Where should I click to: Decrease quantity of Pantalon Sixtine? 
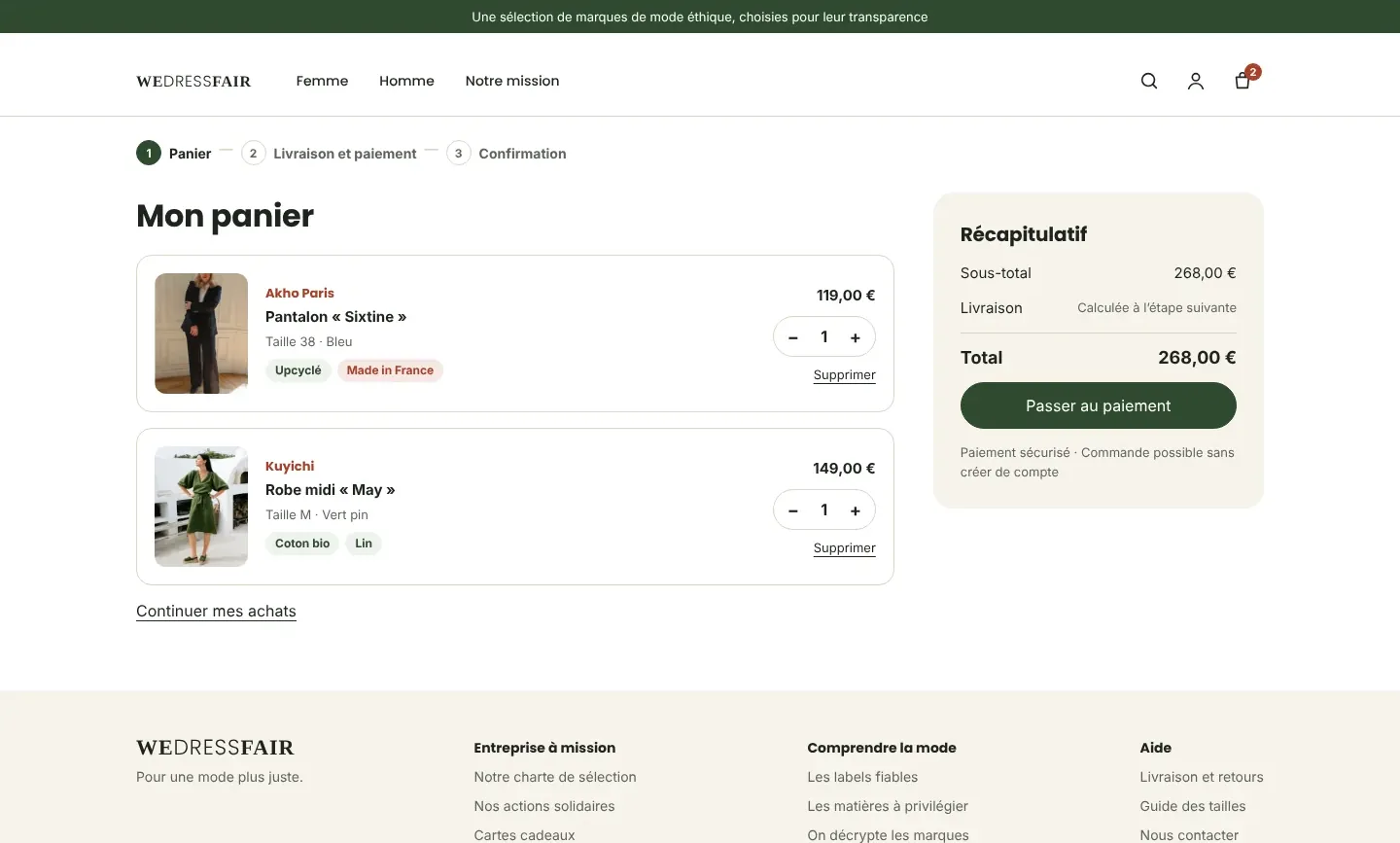coord(793,337)
